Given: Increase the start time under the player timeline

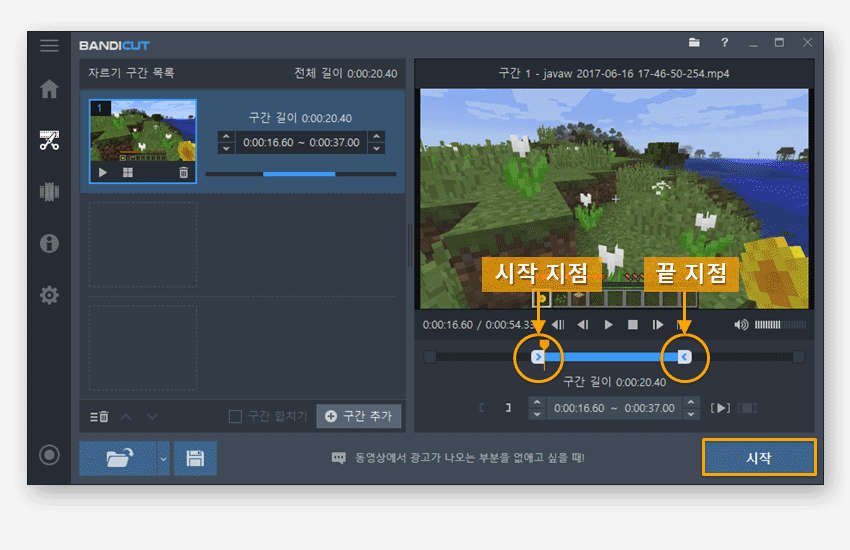Looking at the screenshot, I should click(537, 402).
